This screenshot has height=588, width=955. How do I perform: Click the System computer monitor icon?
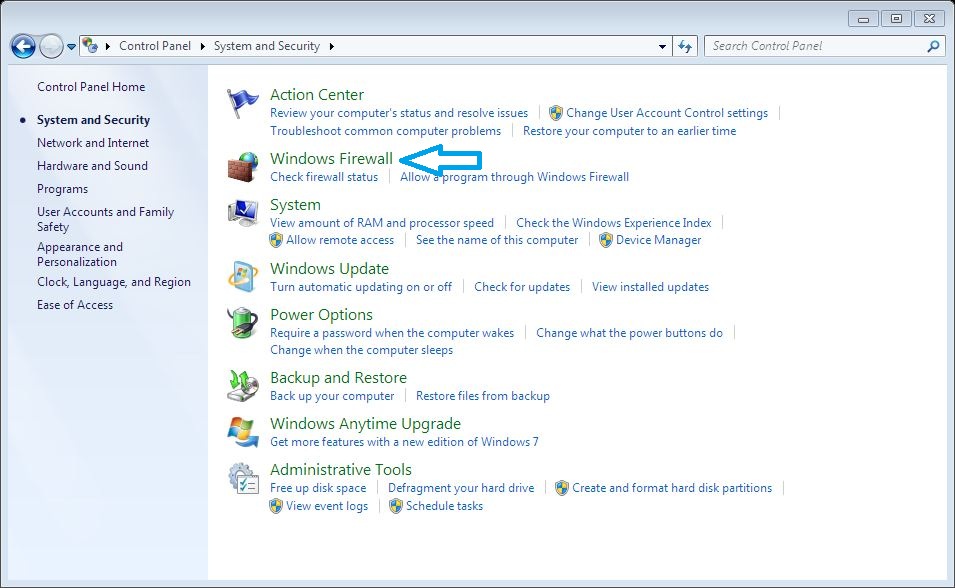(242, 213)
